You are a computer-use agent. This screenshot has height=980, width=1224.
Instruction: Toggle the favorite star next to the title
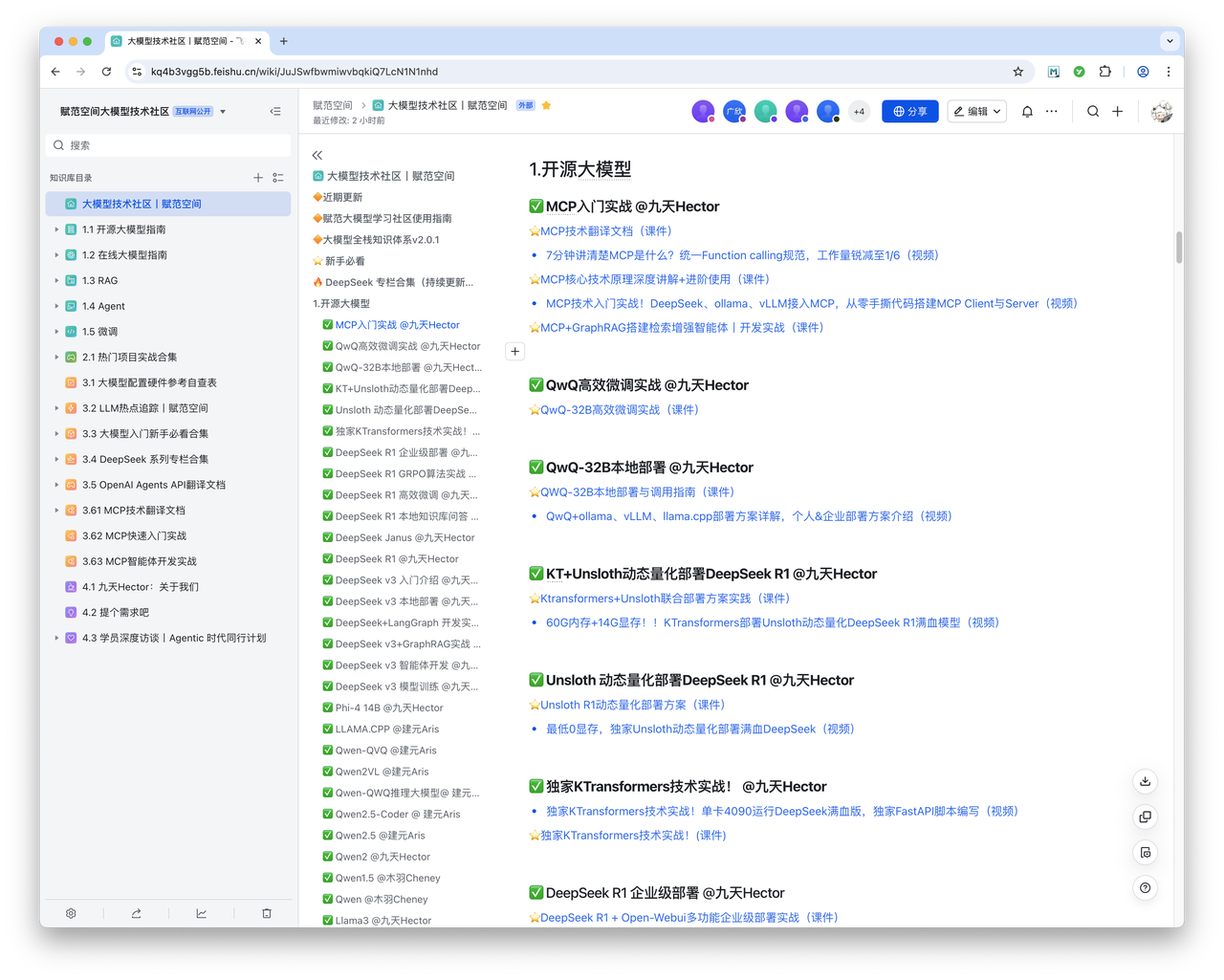547,105
